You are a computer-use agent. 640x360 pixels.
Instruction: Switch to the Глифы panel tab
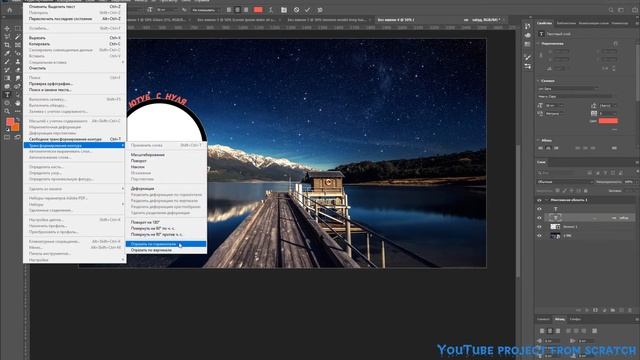(x=576, y=319)
